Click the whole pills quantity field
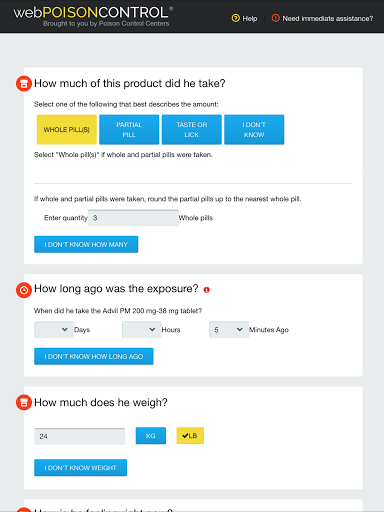This screenshot has height=512, width=384. (x=133, y=218)
